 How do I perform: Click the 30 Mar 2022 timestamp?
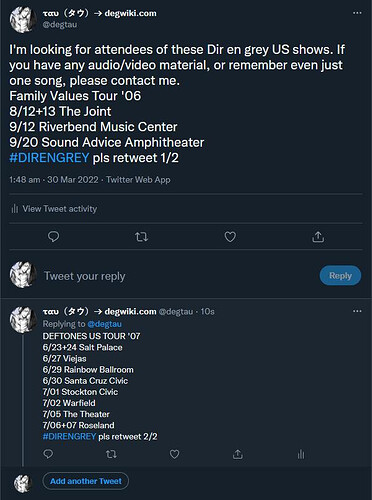point(73,180)
